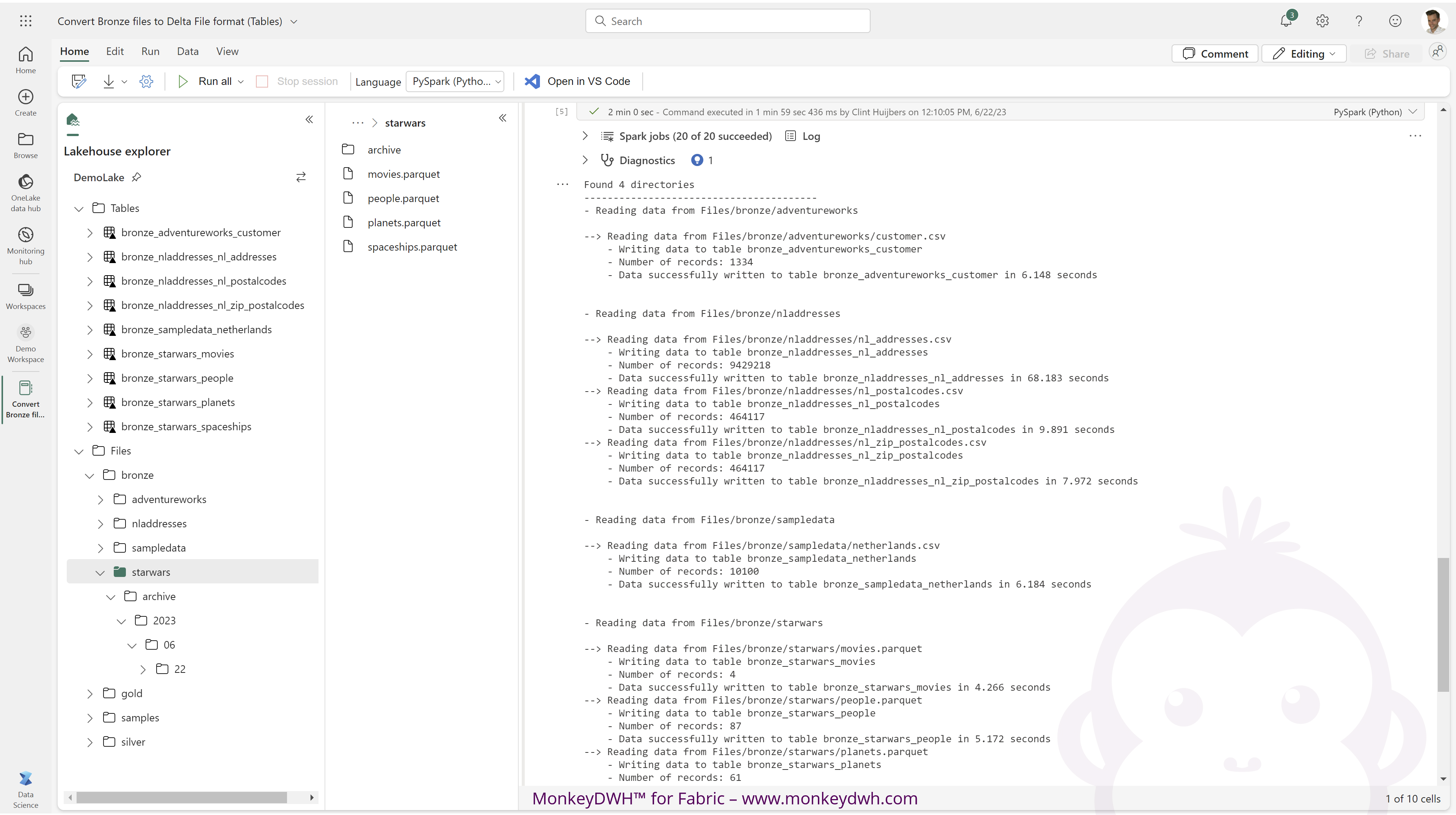Expand the Spark jobs section
This screenshot has height=815, width=1456.
[x=585, y=136]
